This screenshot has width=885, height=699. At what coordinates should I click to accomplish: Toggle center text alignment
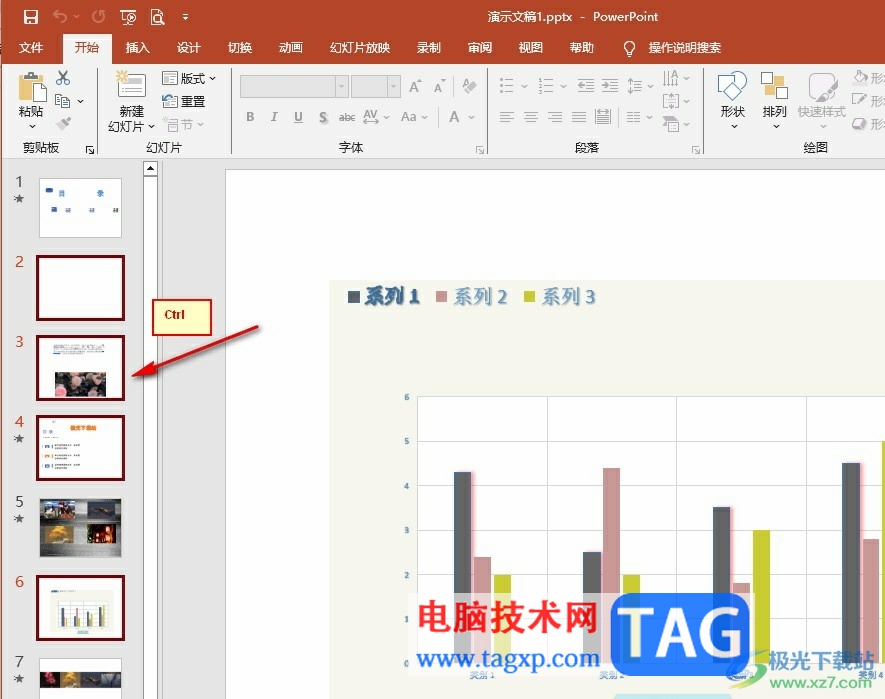pyautogui.click(x=531, y=117)
